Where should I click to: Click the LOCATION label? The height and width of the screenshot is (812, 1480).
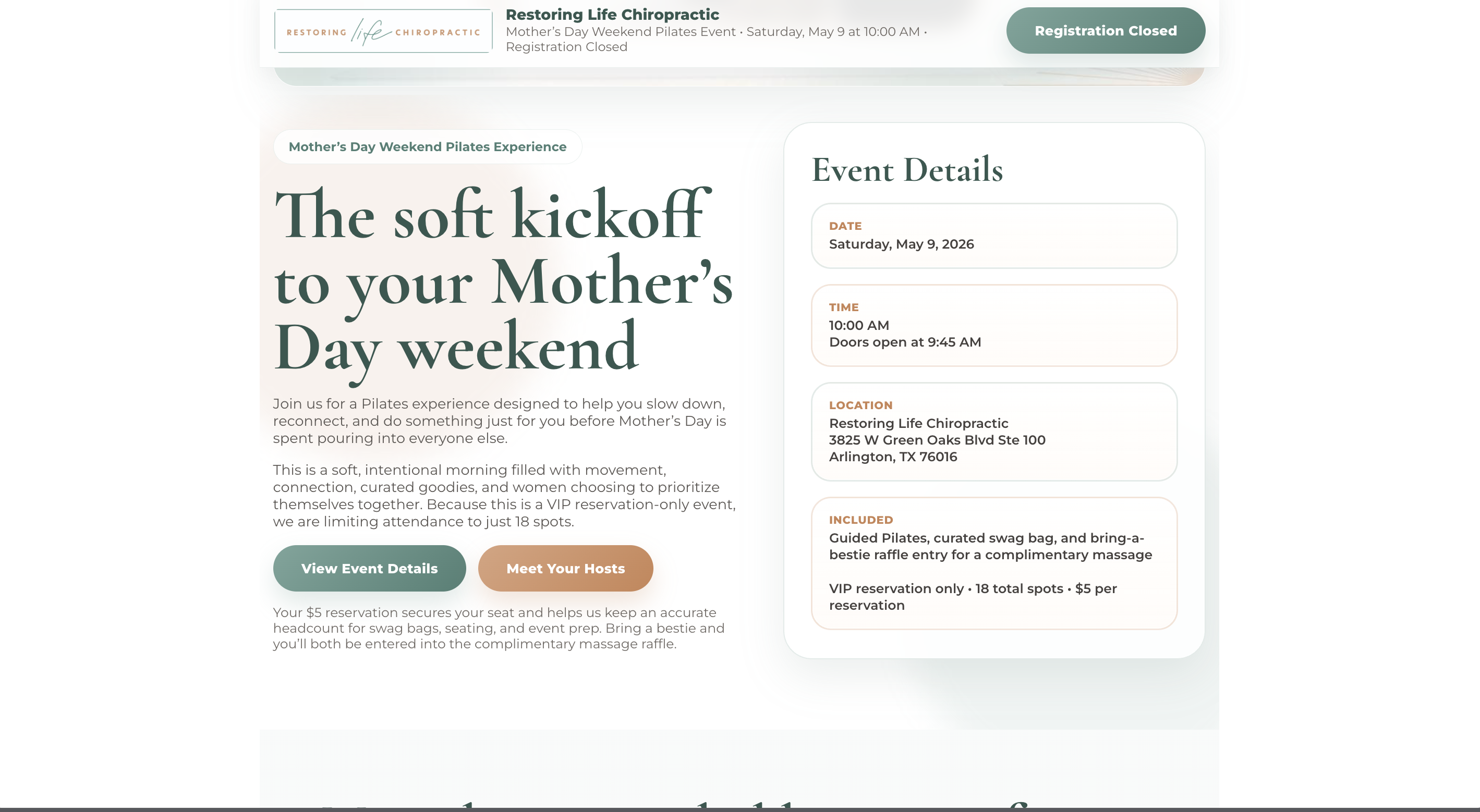point(860,405)
